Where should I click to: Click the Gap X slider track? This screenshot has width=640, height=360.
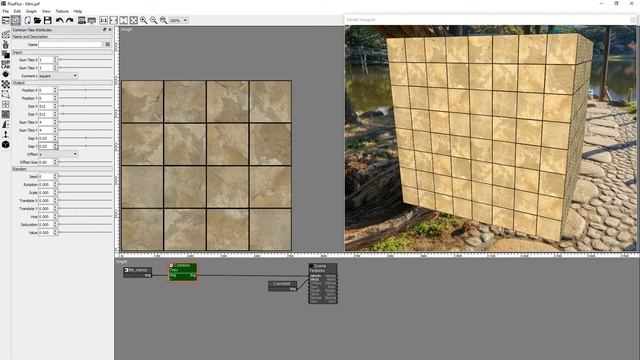pyautogui.click(x=86, y=138)
